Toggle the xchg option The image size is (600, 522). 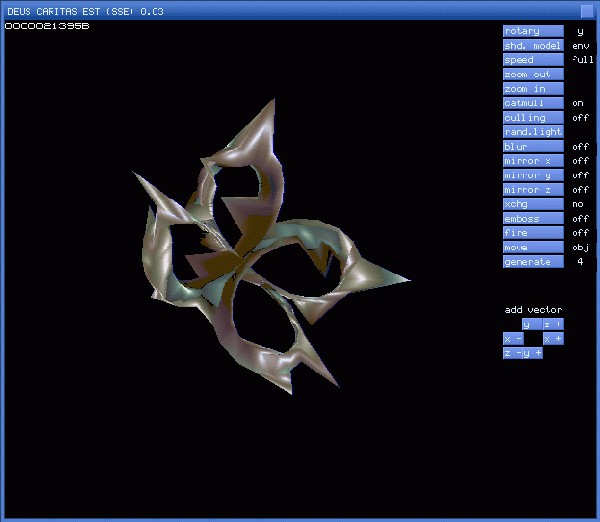point(533,204)
